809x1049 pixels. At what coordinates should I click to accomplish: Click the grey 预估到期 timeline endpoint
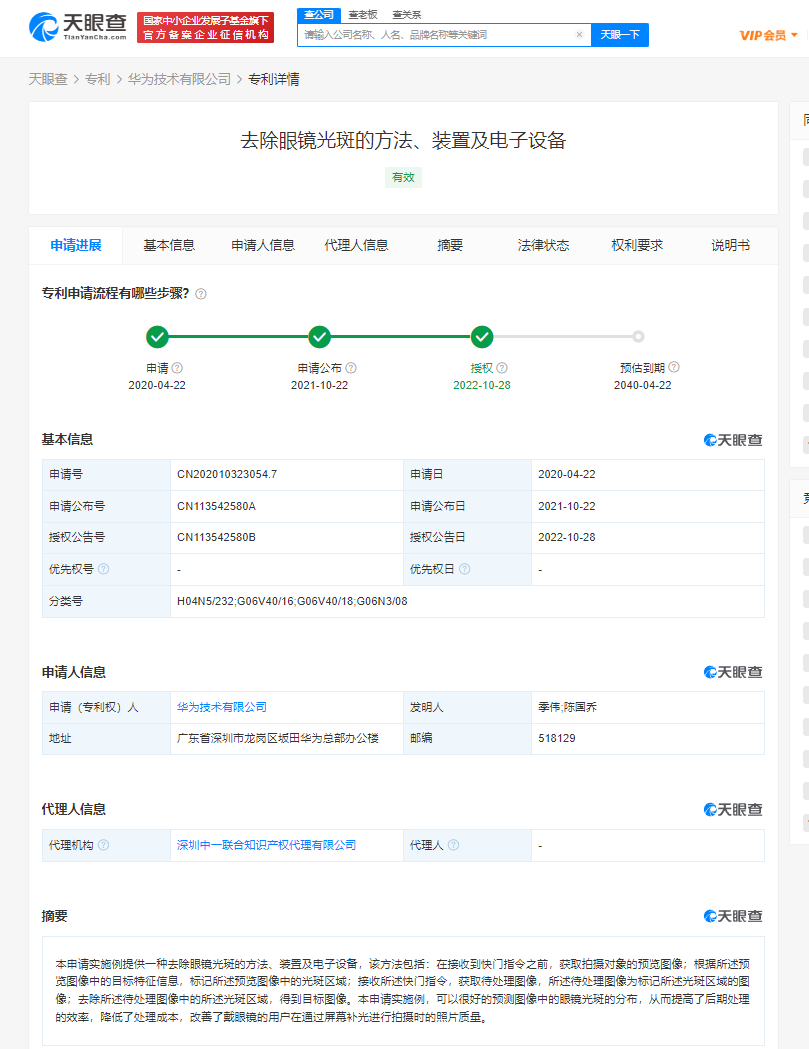[638, 337]
